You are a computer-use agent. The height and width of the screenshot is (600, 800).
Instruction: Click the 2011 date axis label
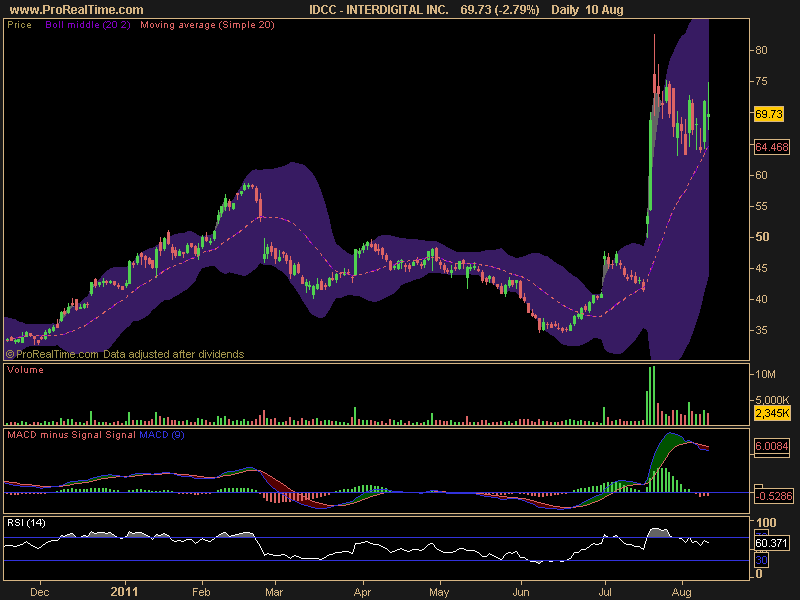click(124, 592)
